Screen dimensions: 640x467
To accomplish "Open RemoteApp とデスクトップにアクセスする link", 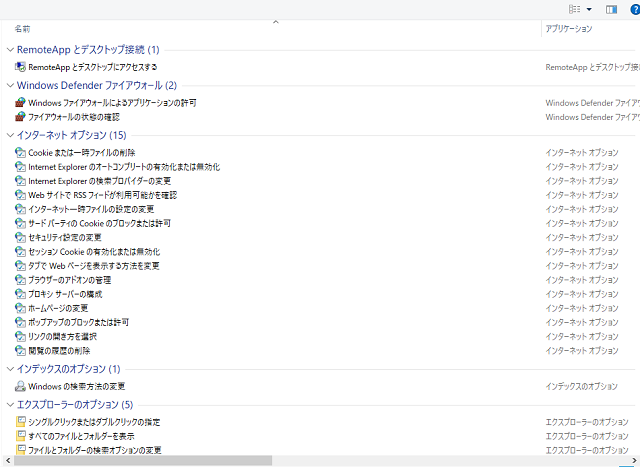I will click(93, 67).
